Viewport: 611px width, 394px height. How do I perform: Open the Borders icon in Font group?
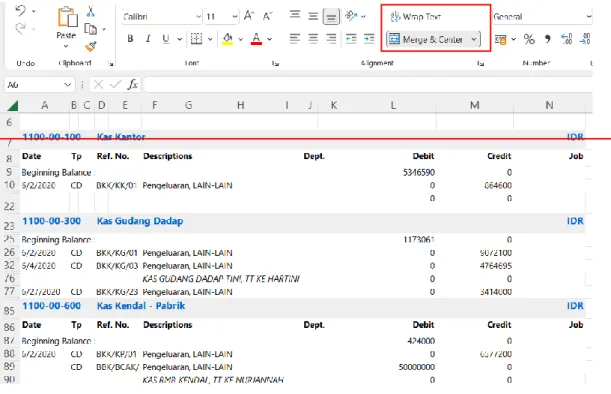coord(196,39)
